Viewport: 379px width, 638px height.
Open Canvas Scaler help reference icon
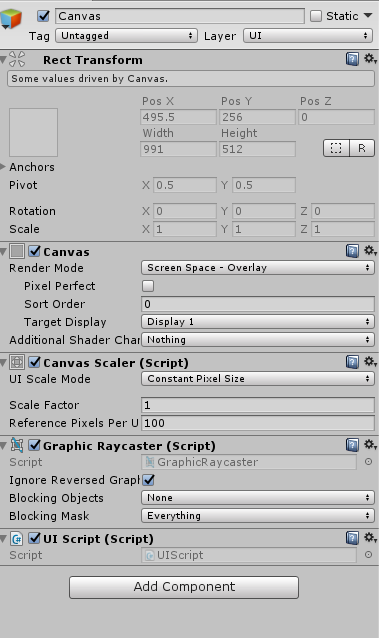click(x=352, y=362)
